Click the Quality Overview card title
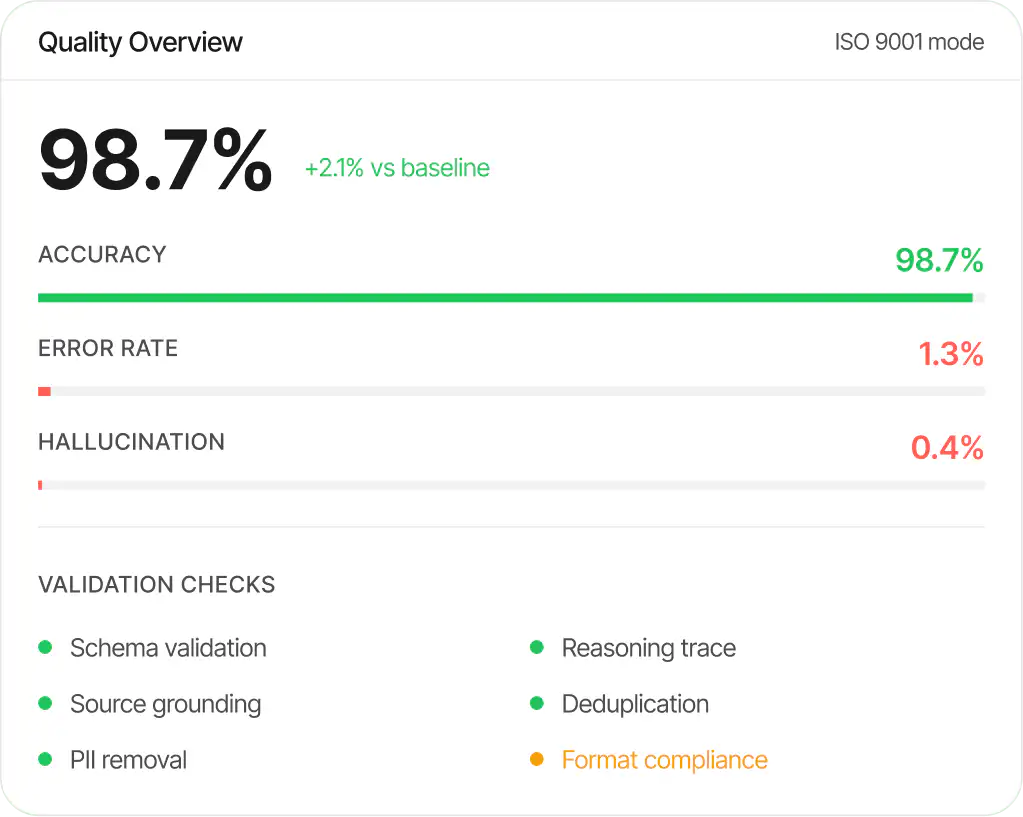The height and width of the screenshot is (817, 1023). (x=140, y=43)
